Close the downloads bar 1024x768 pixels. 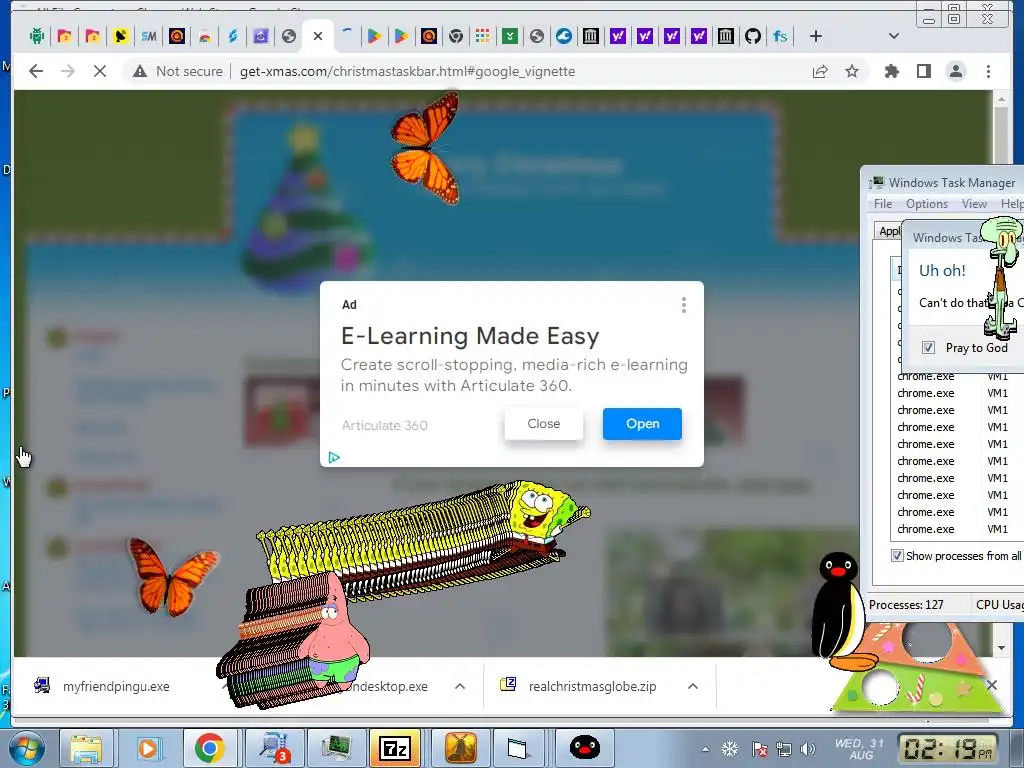[x=992, y=685]
